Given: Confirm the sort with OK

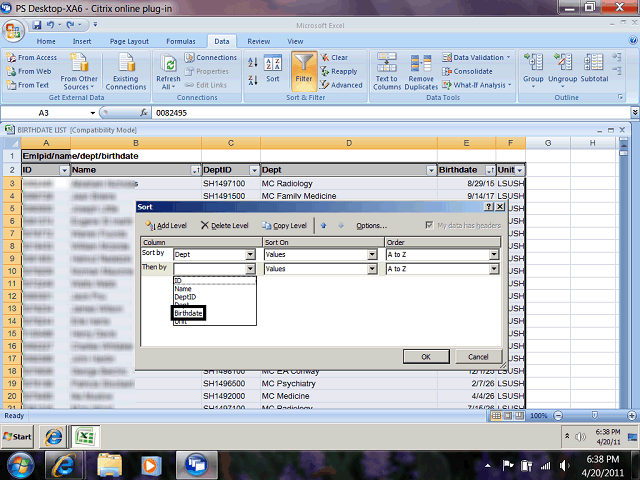Looking at the screenshot, I should [x=426, y=357].
